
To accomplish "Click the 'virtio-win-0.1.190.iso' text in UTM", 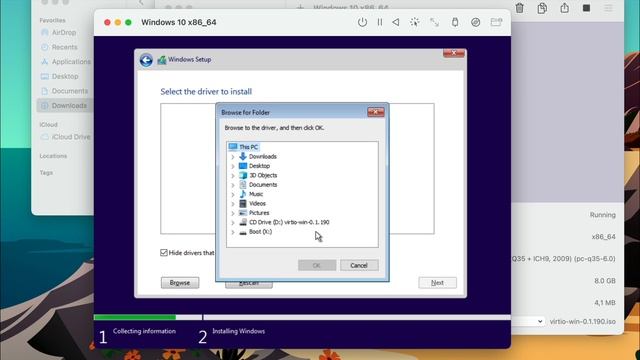I will tap(582, 321).
